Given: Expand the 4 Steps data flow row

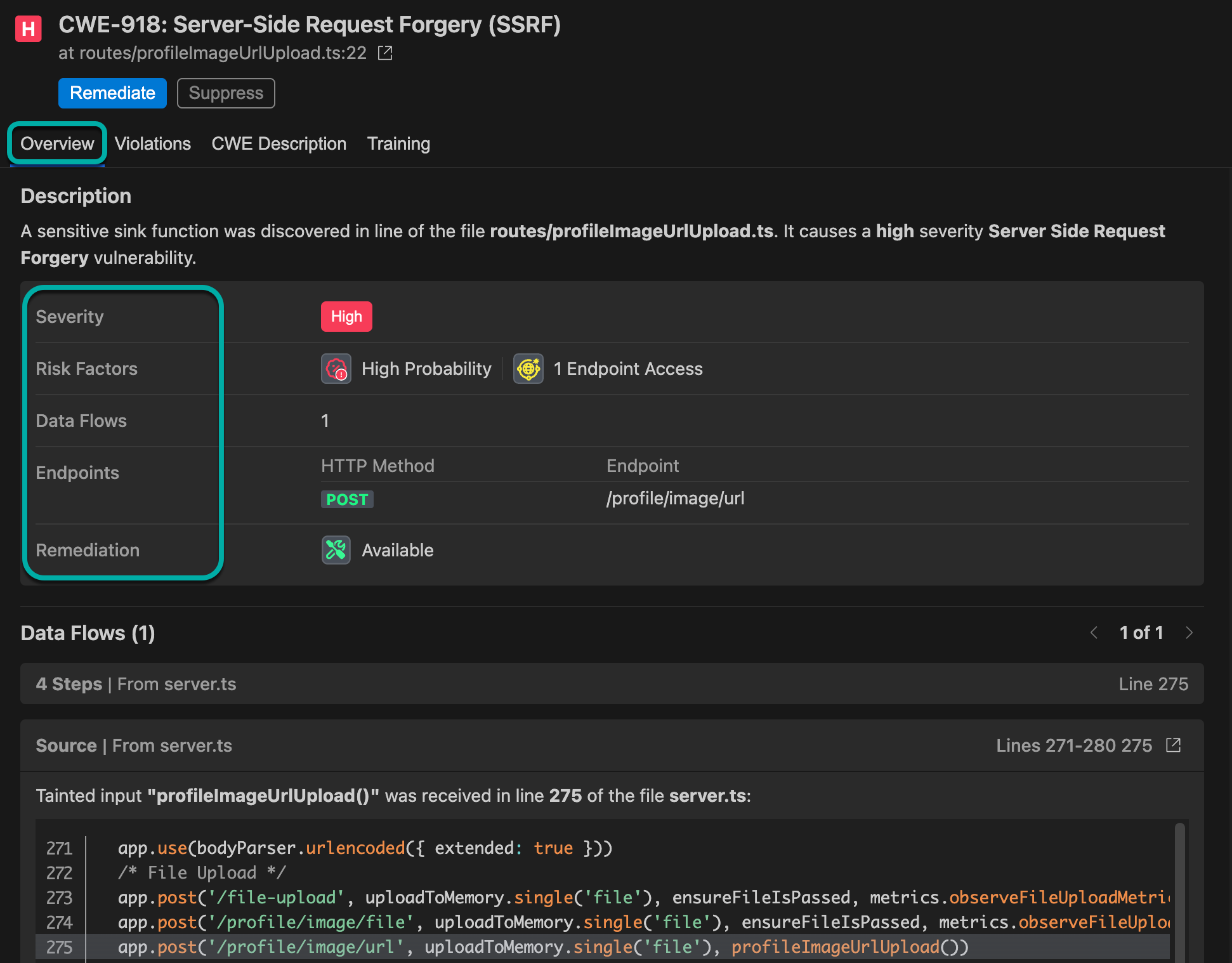Looking at the screenshot, I should pyautogui.click(x=612, y=684).
